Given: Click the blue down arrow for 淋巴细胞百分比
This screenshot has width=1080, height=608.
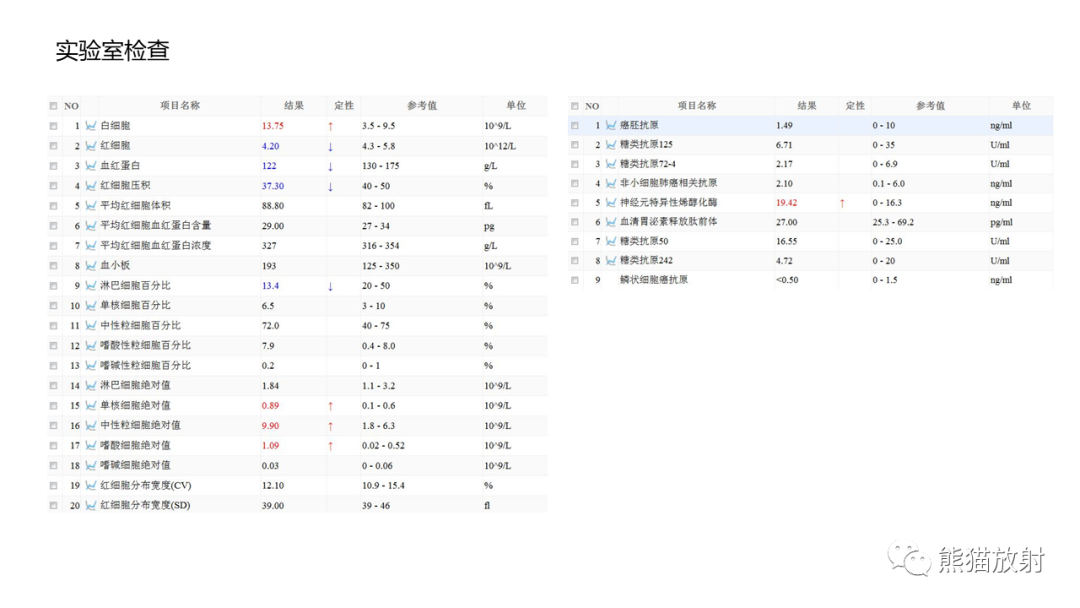Looking at the screenshot, I should point(331,286).
